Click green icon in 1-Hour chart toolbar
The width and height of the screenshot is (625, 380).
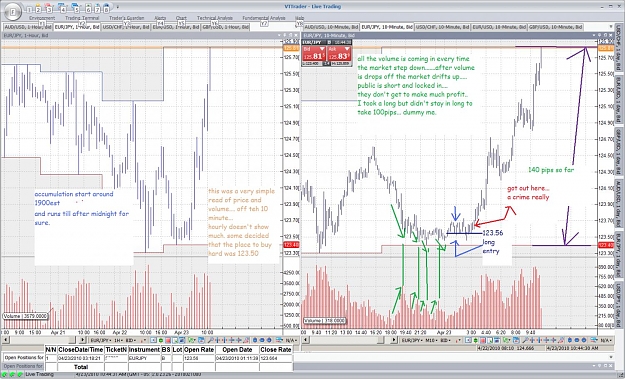pyautogui.click(x=161, y=340)
